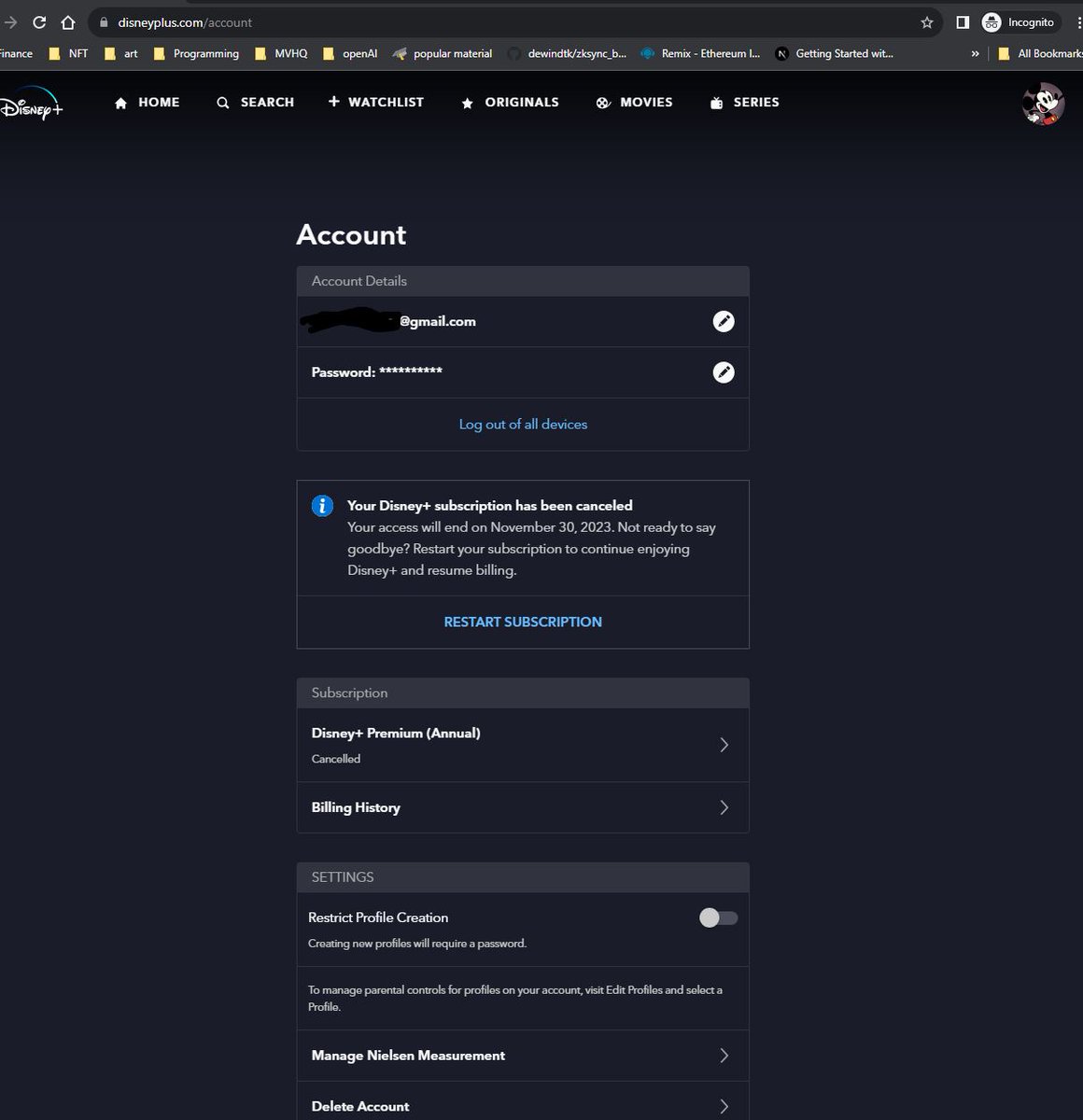
Task: Click the Incognito profile indicator
Action: pyautogui.click(x=1020, y=22)
